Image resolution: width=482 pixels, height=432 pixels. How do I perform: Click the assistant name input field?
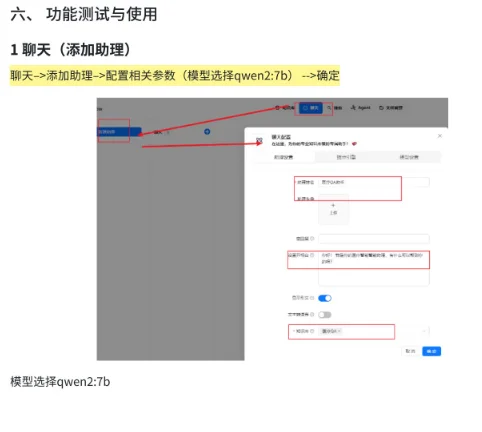(x=374, y=182)
